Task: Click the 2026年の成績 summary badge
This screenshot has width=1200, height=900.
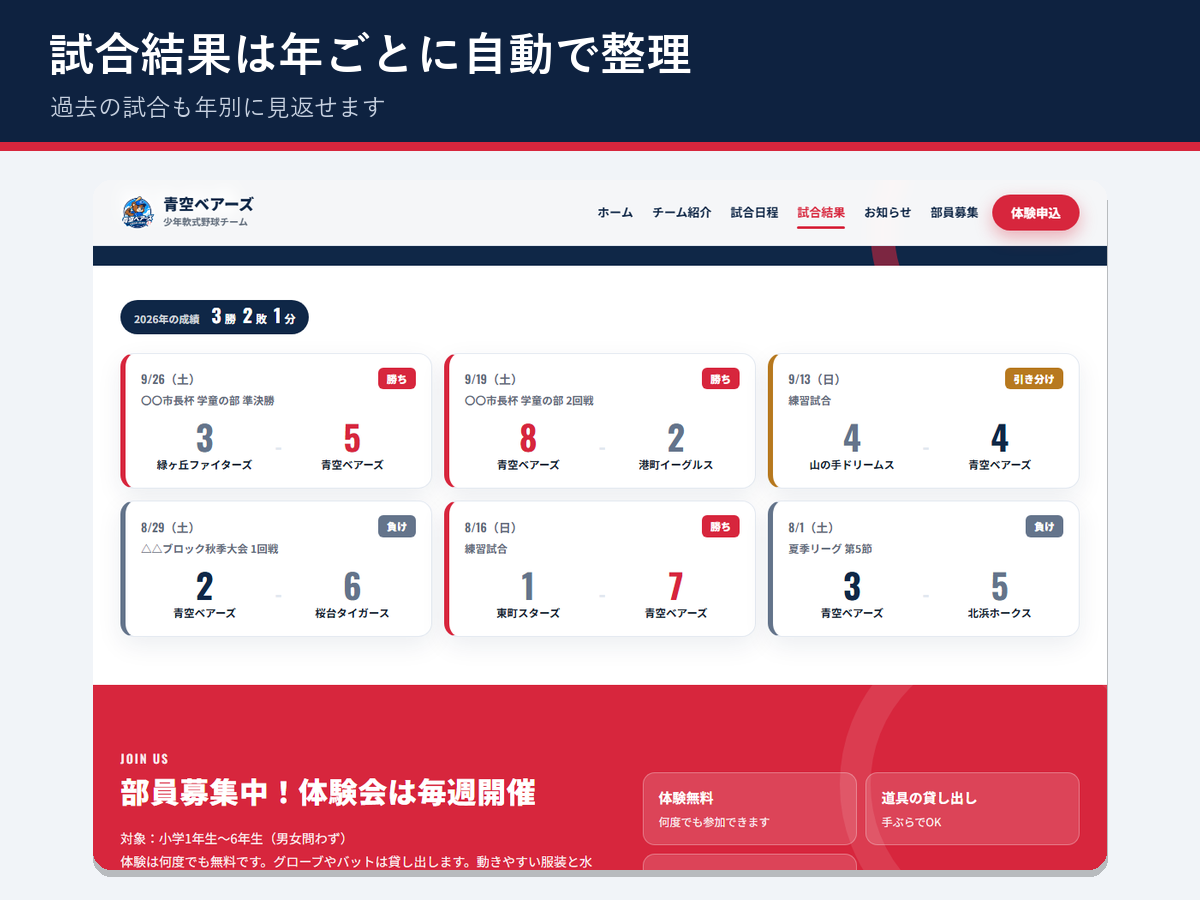Action: click(x=214, y=318)
